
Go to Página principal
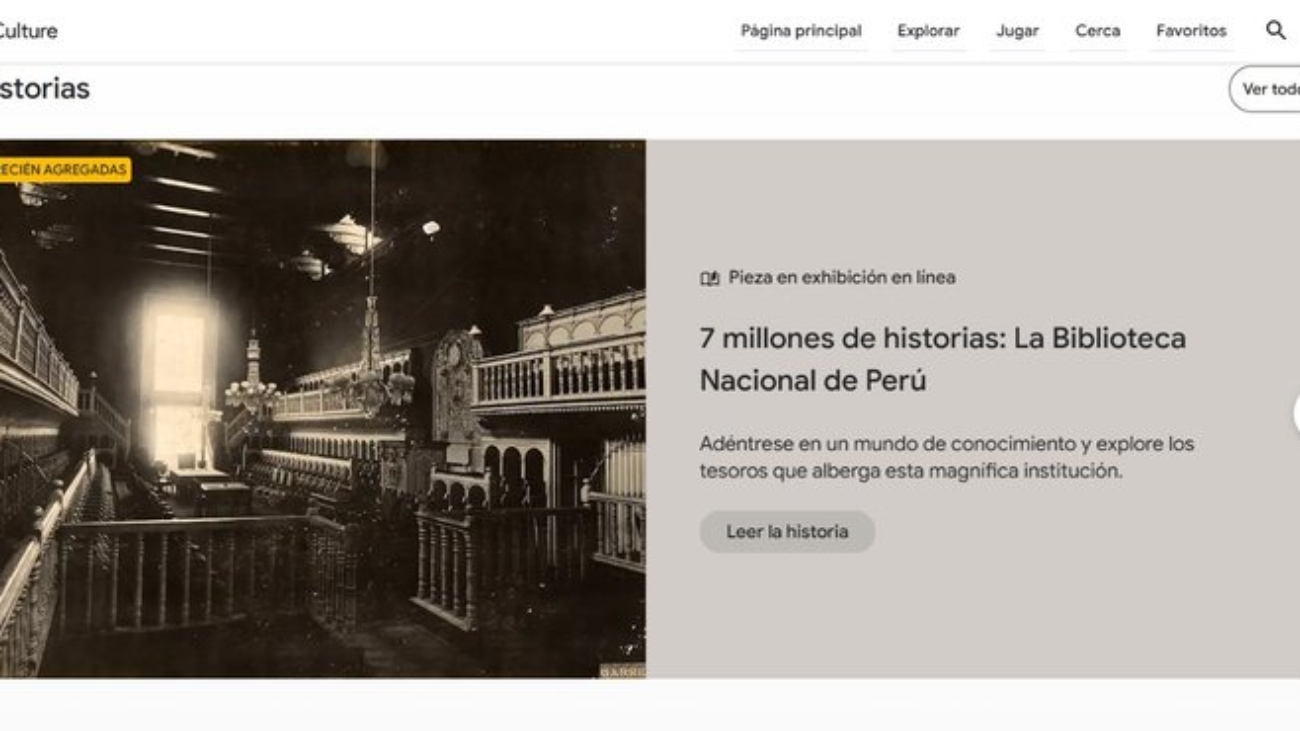(x=800, y=31)
